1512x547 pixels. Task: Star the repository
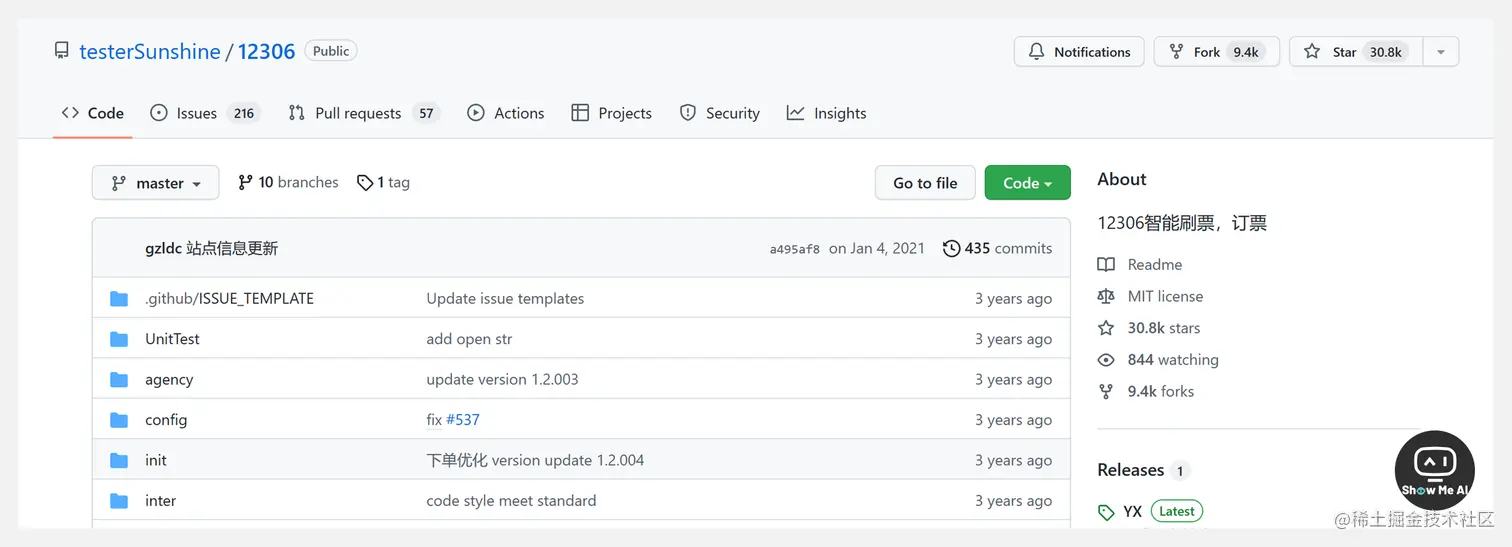[1344, 52]
